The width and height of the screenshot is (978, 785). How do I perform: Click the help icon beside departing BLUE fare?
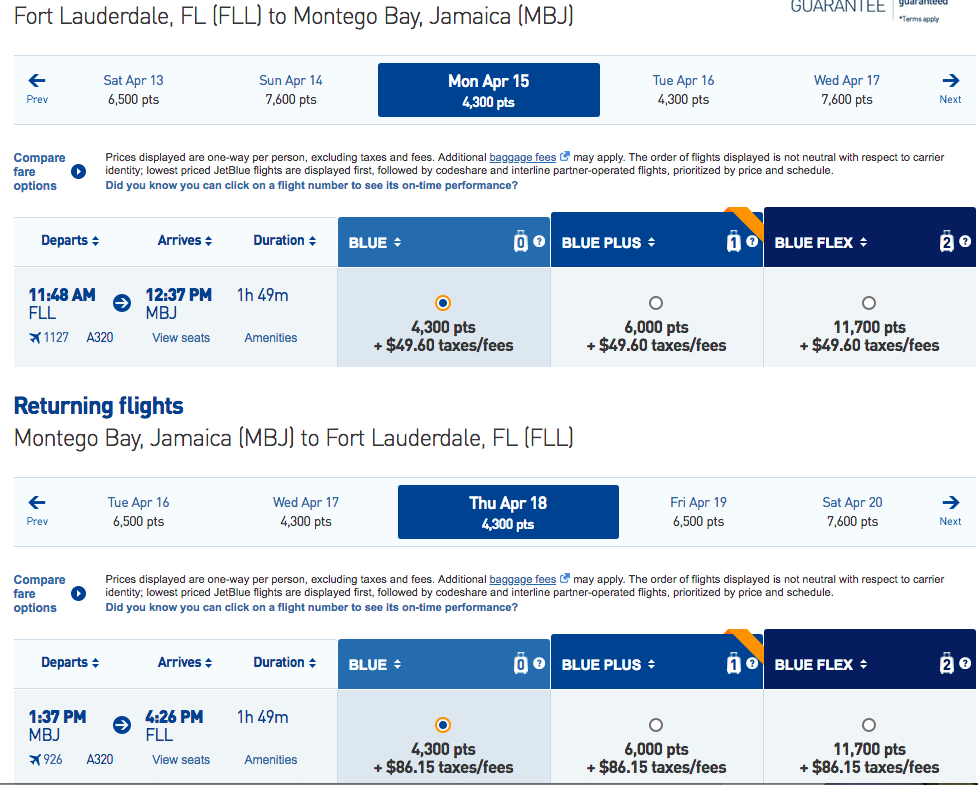pyautogui.click(x=539, y=242)
